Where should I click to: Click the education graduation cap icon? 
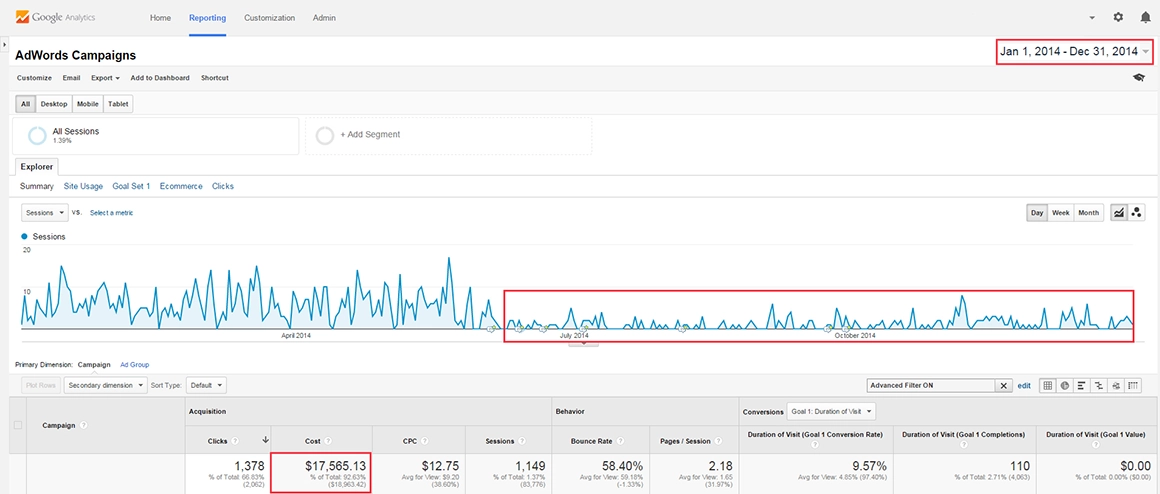1138,78
